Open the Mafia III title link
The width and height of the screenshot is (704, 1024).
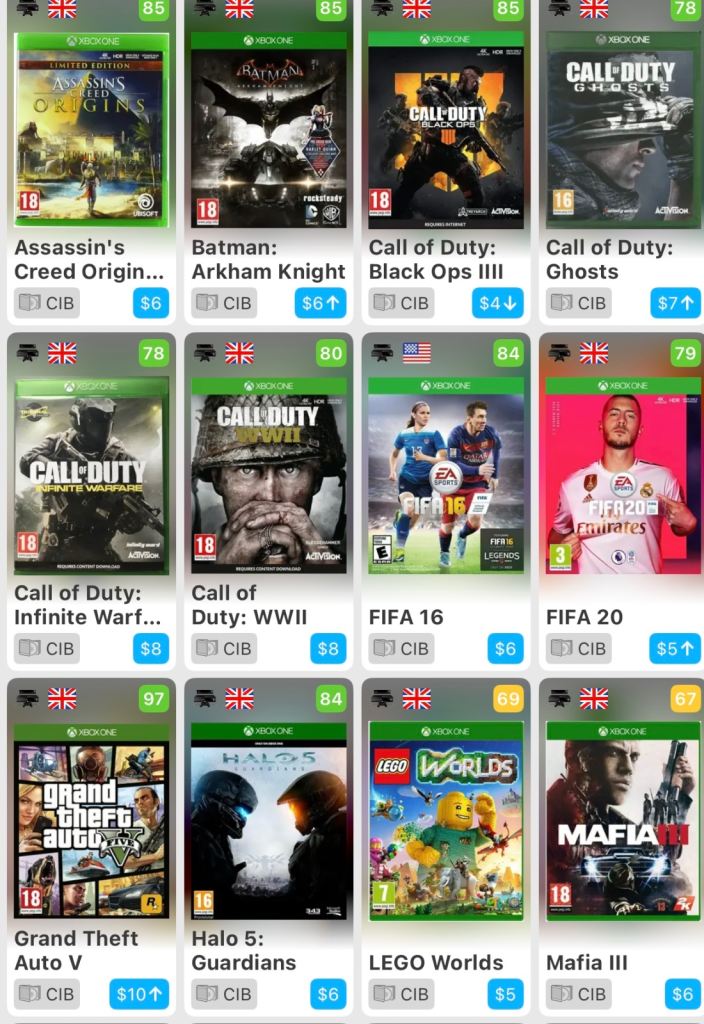point(586,963)
